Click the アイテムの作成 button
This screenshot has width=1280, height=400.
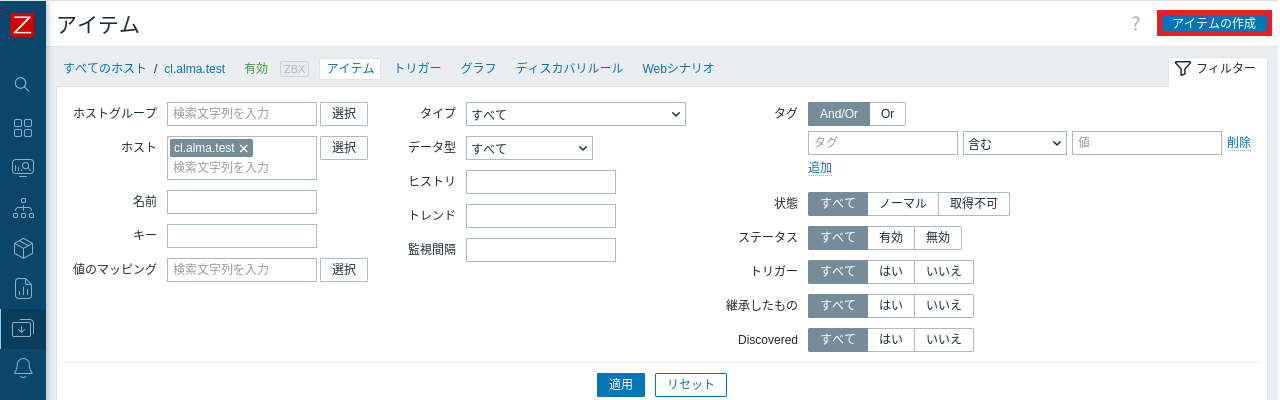tap(1213, 23)
